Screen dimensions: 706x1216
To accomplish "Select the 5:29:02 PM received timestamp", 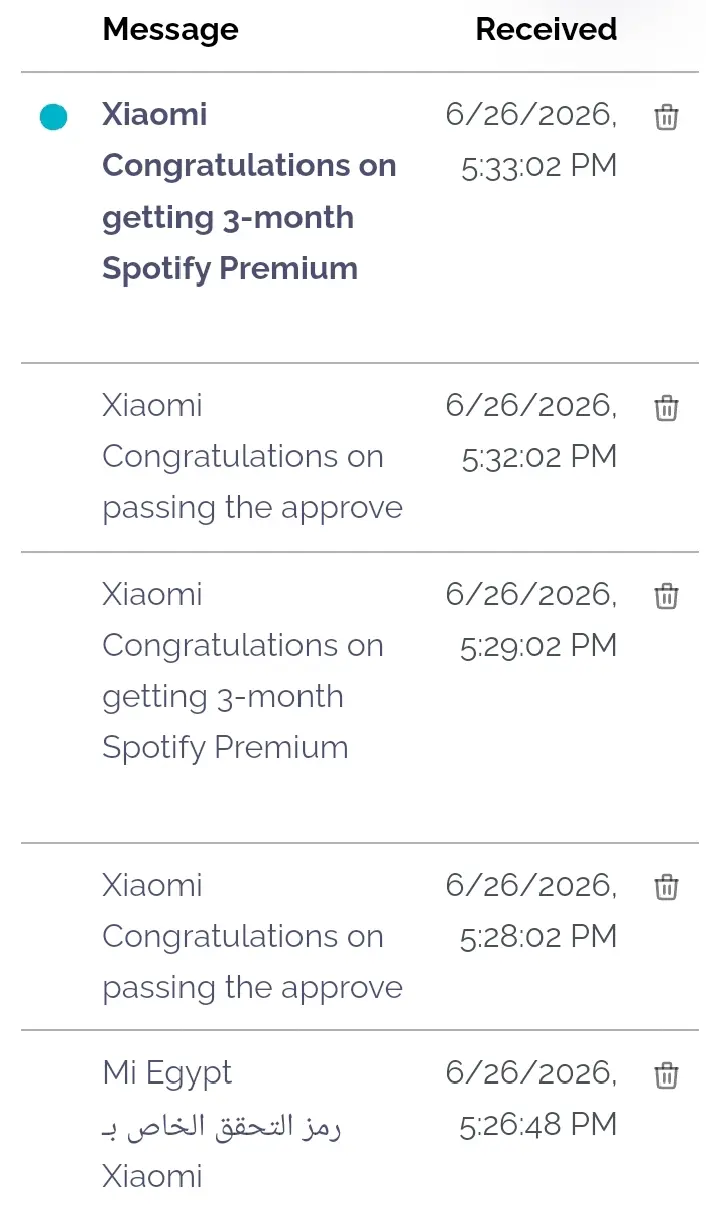I will coord(531,620).
